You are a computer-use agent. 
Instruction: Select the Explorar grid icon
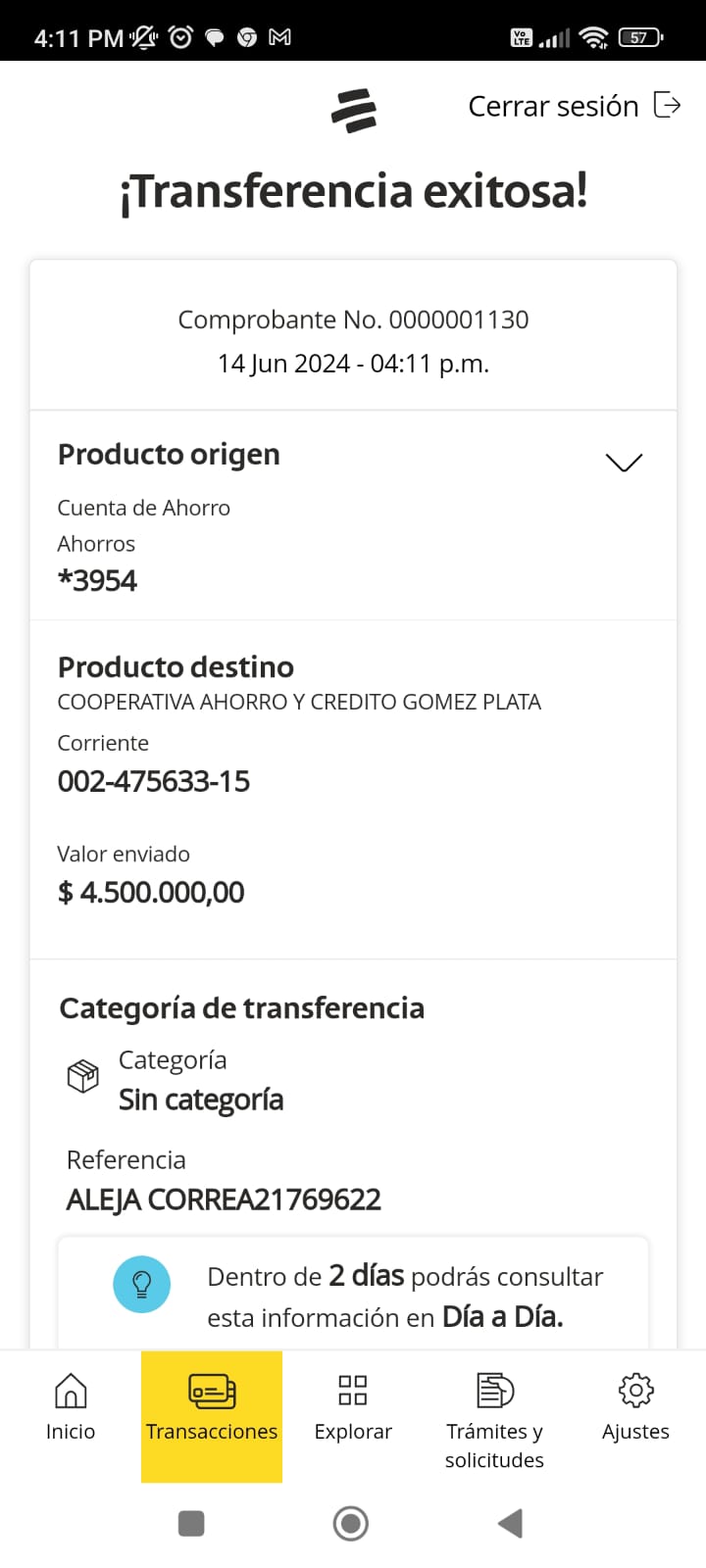coord(353,1390)
